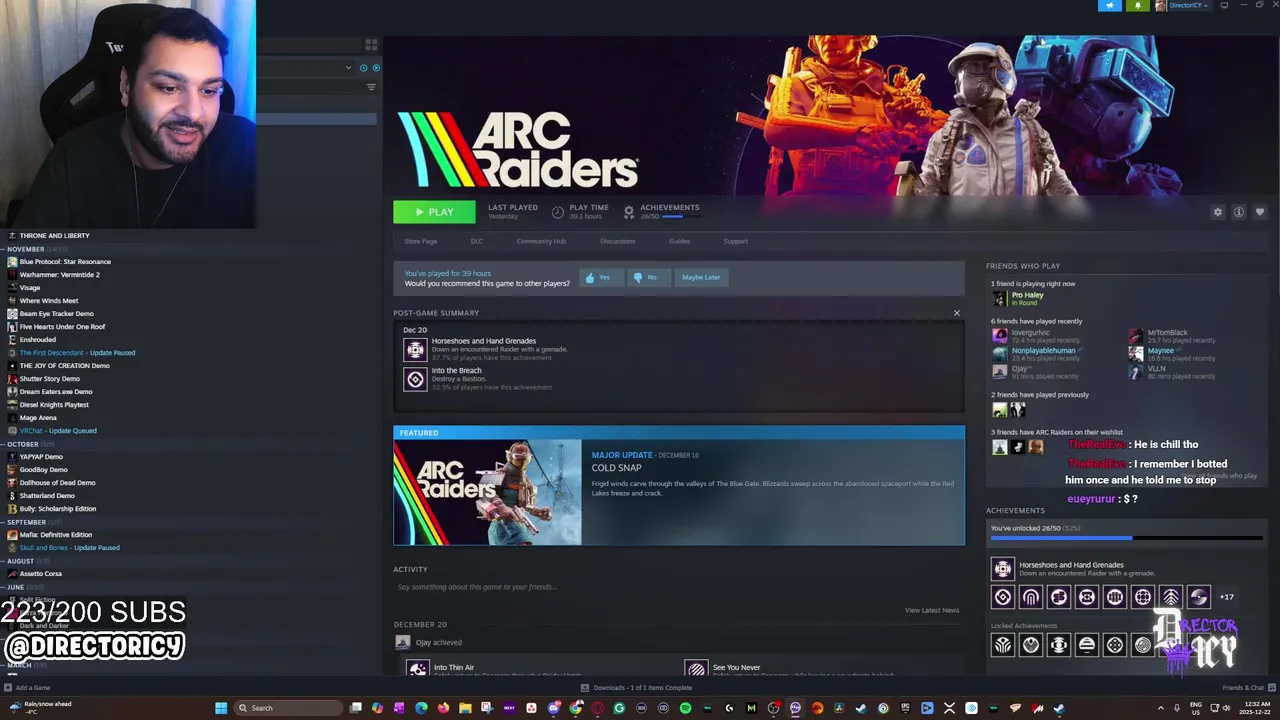Open announcements megaphone icon
This screenshot has height=720, width=1280.
tap(1109, 5)
